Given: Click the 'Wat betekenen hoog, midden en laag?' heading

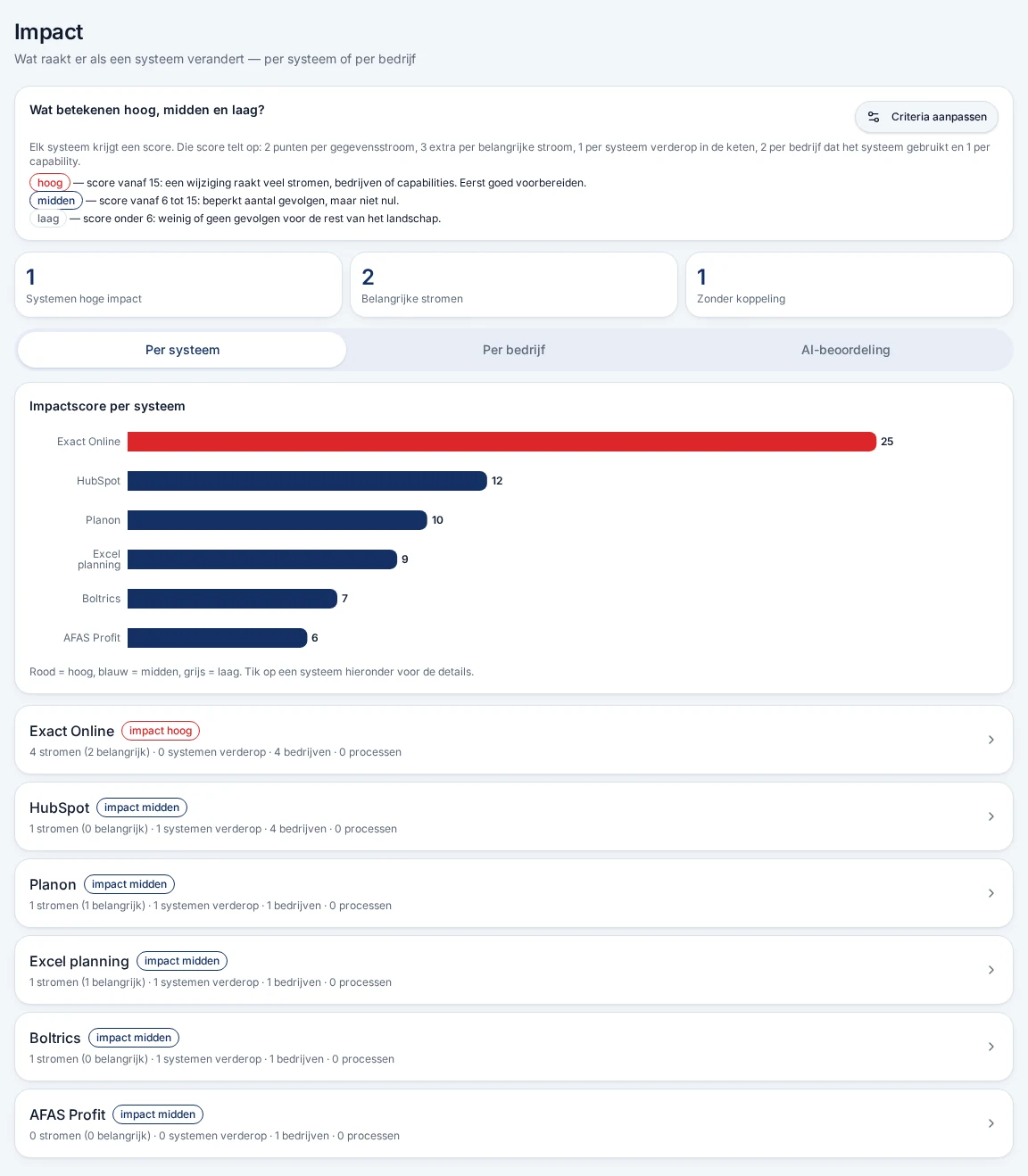Looking at the screenshot, I should pos(147,110).
